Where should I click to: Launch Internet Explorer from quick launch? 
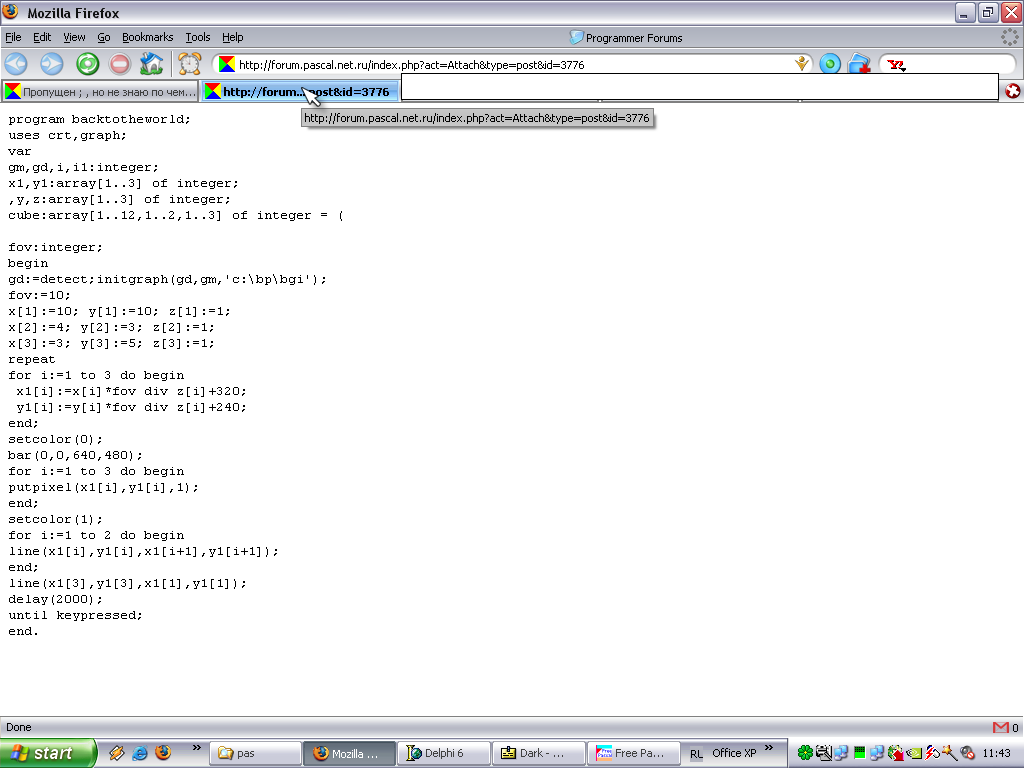[140, 753]
